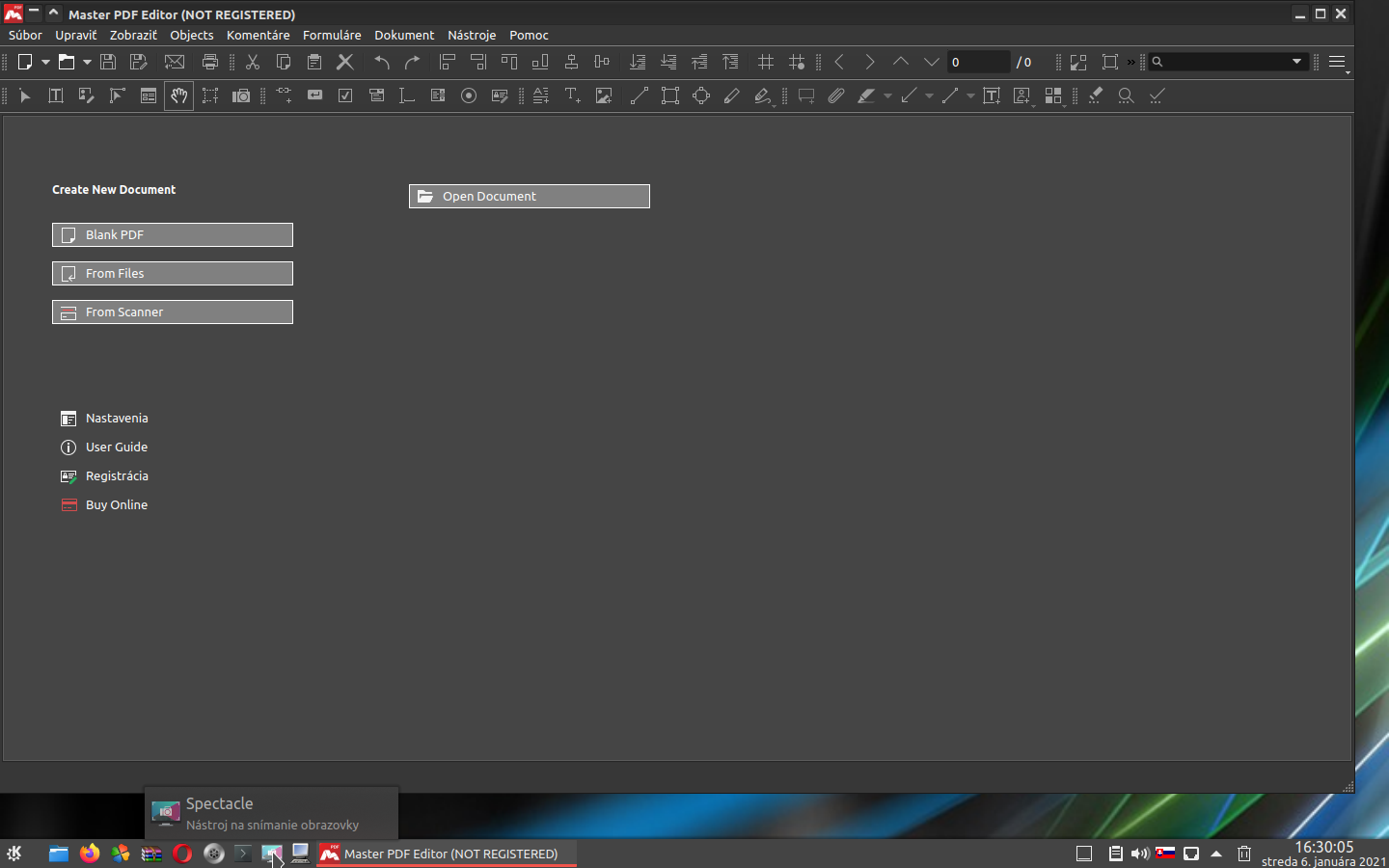Open the Pomoc menu
Screen dimensions: 1389x868
(x=529, y=35)
